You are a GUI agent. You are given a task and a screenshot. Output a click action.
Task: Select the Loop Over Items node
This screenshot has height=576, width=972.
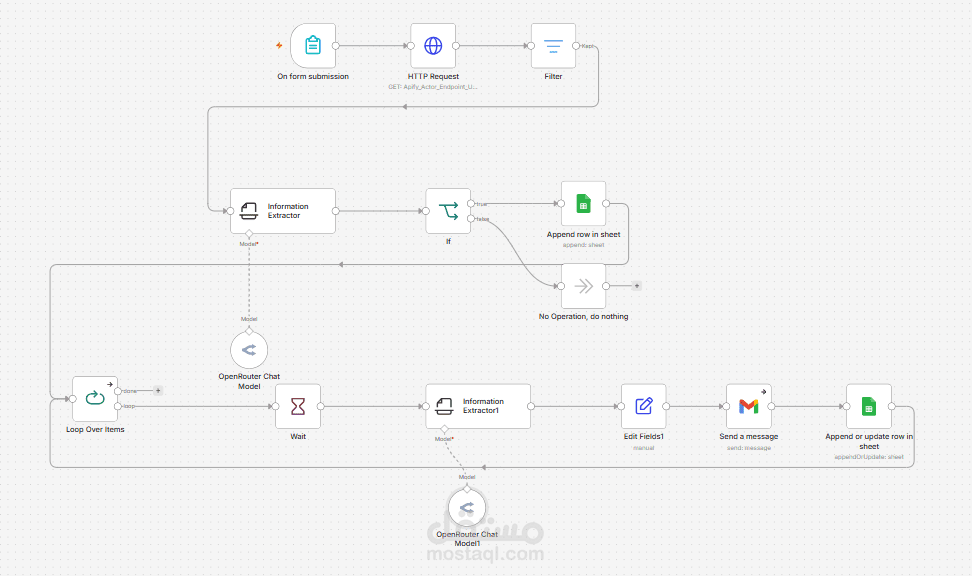tap(95, 399)
